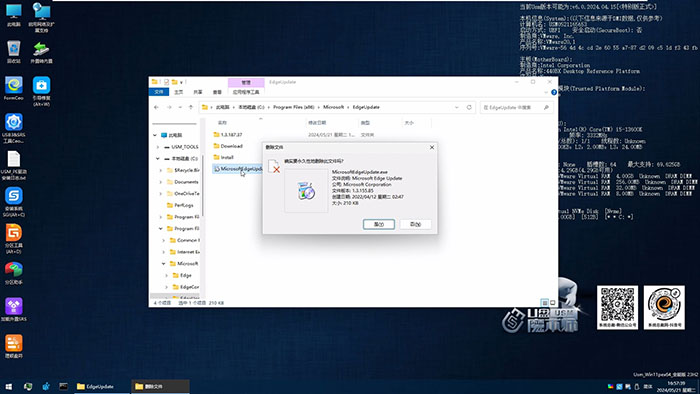Select the Install folder
This screenshot has width=700, height=394.
(x=224, y=157)
